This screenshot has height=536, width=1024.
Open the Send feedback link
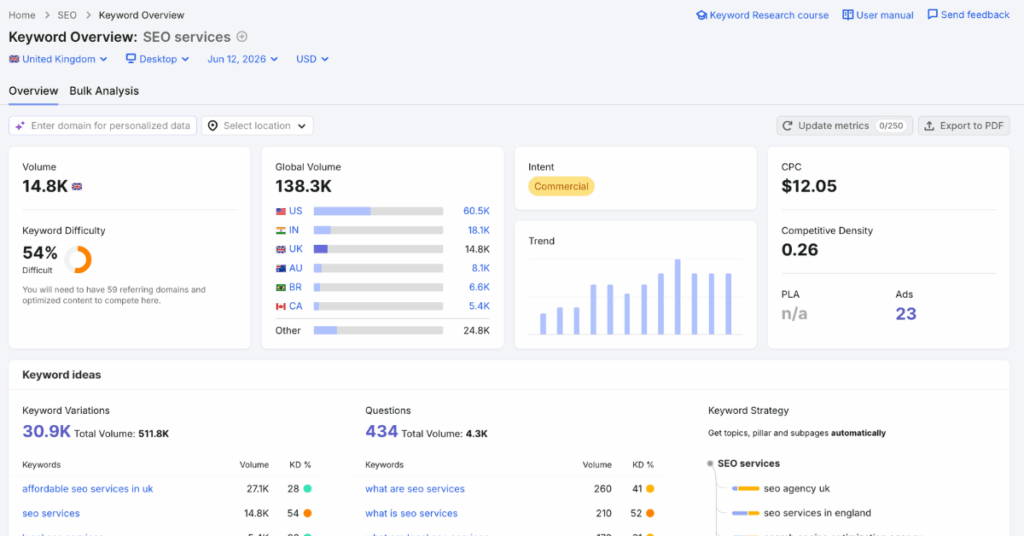[968, 14]
